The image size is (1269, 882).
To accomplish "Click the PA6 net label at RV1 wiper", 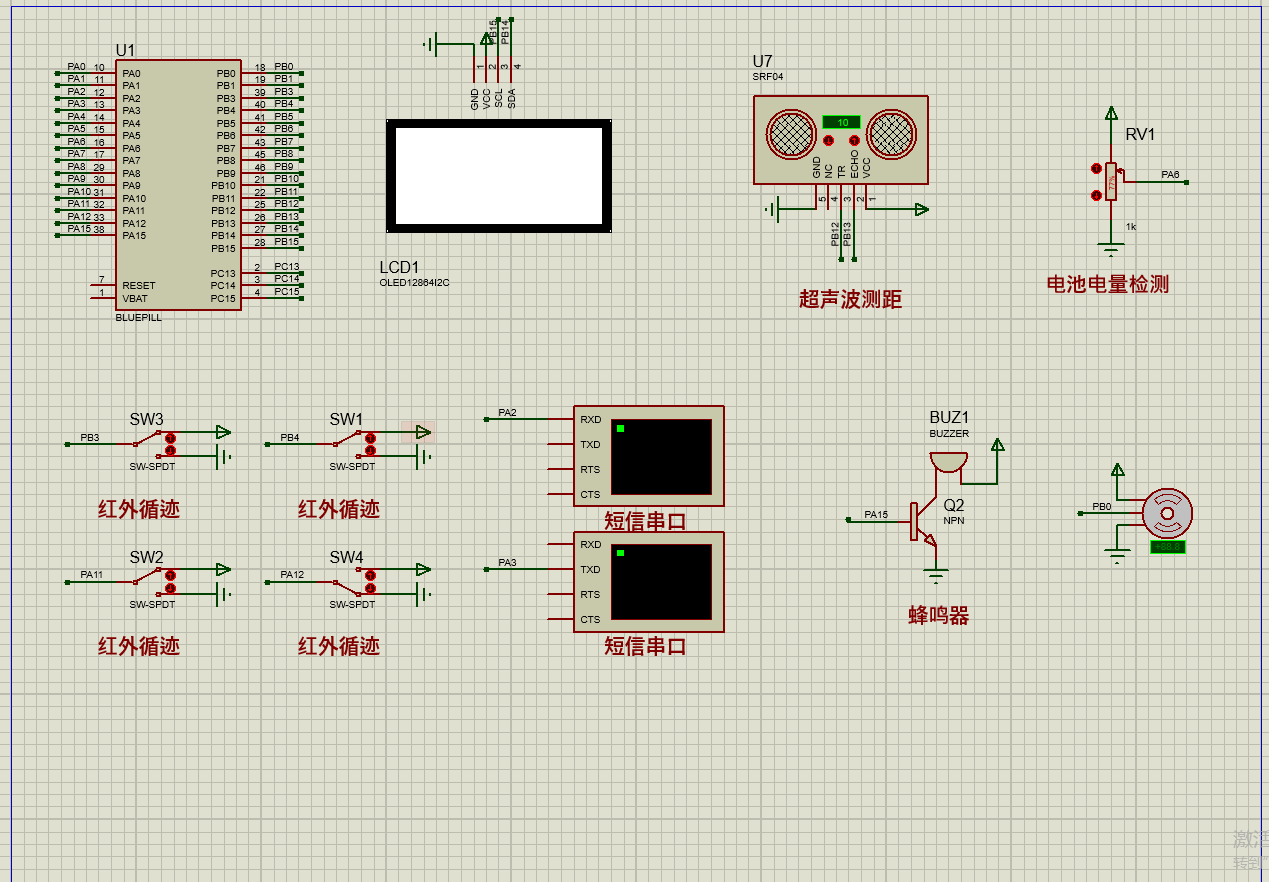I will pos(1170,175).
